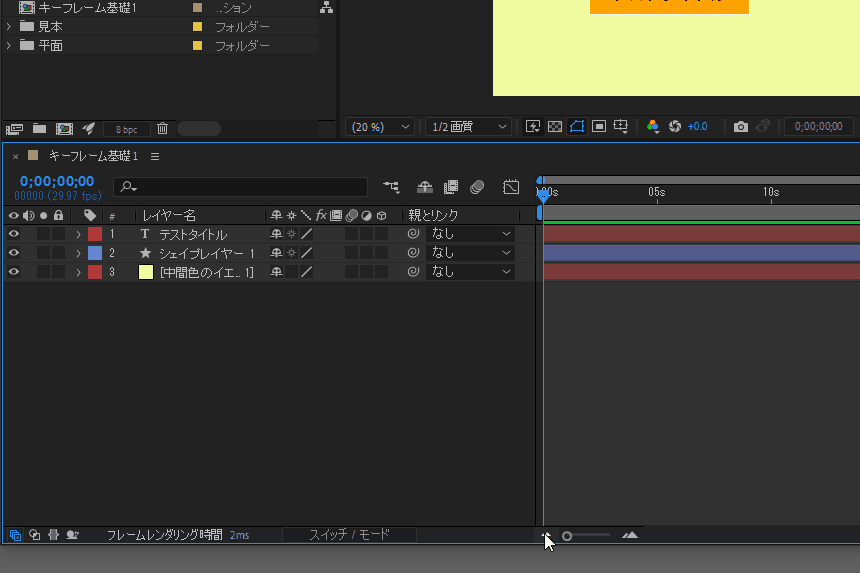Open the (20 %) magnification dropdown

pos(379,127)
